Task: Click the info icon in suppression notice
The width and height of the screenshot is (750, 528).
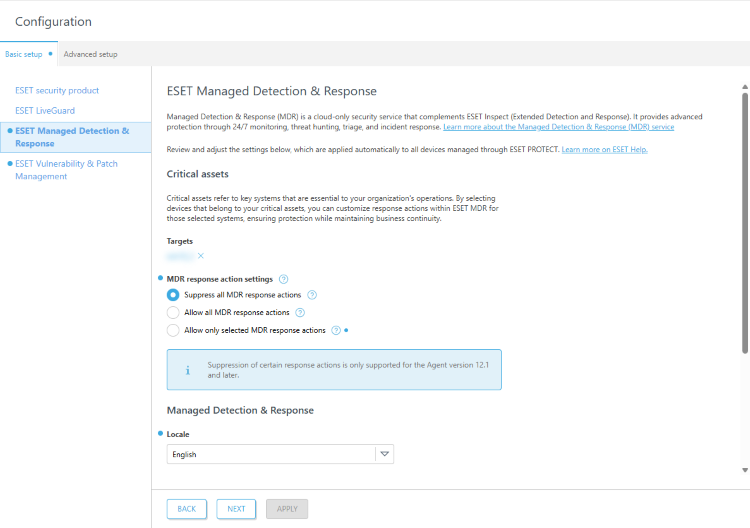Action: coord(187,370)
